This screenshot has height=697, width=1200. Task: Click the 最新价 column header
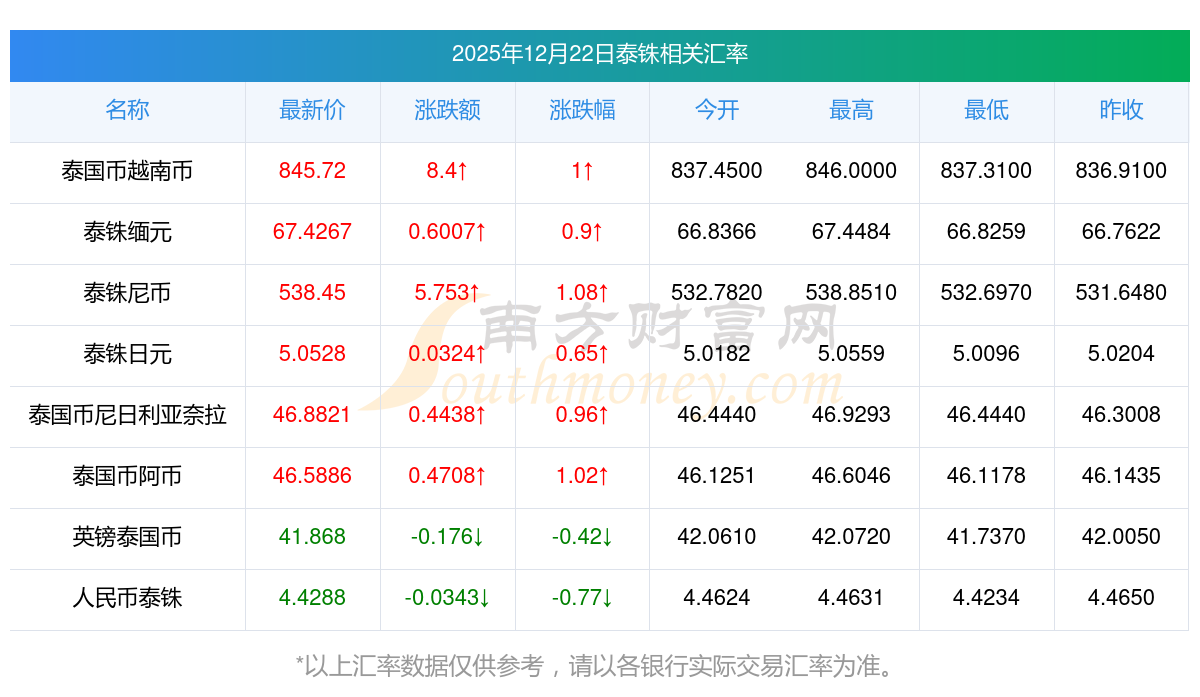[x=312, y=111]
